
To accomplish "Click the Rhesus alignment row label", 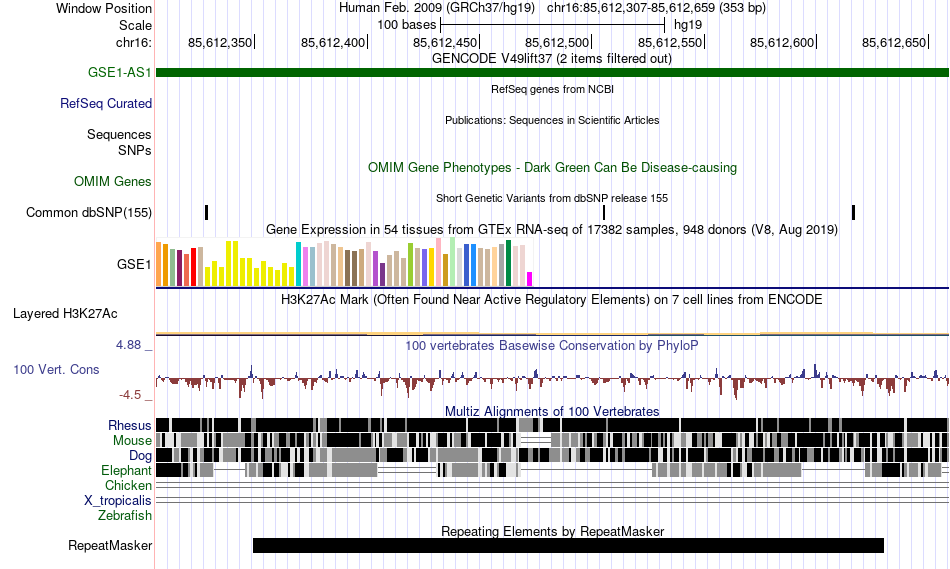I will point(130,425).
